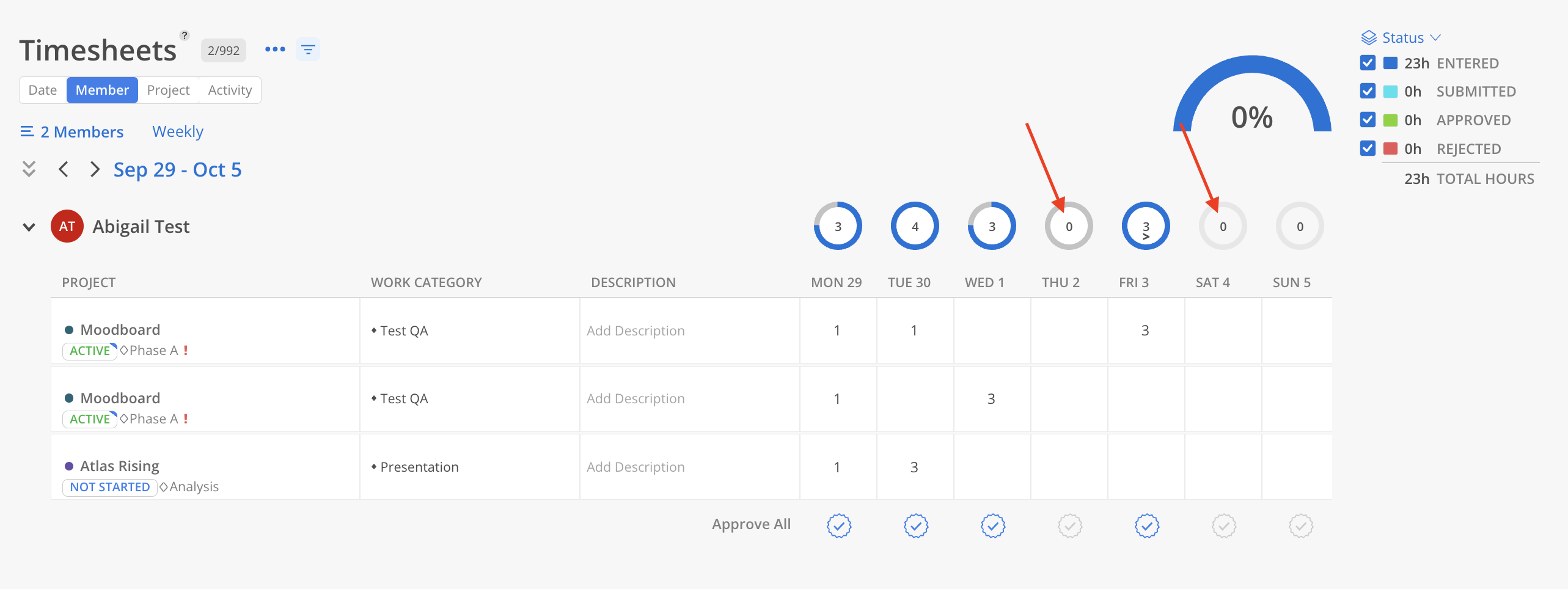Image resolution: width=1568 pixels, height=589 pixels.
Task: Uncheck the ENTERED status checkbox
Action: [x=1368, y=63]
